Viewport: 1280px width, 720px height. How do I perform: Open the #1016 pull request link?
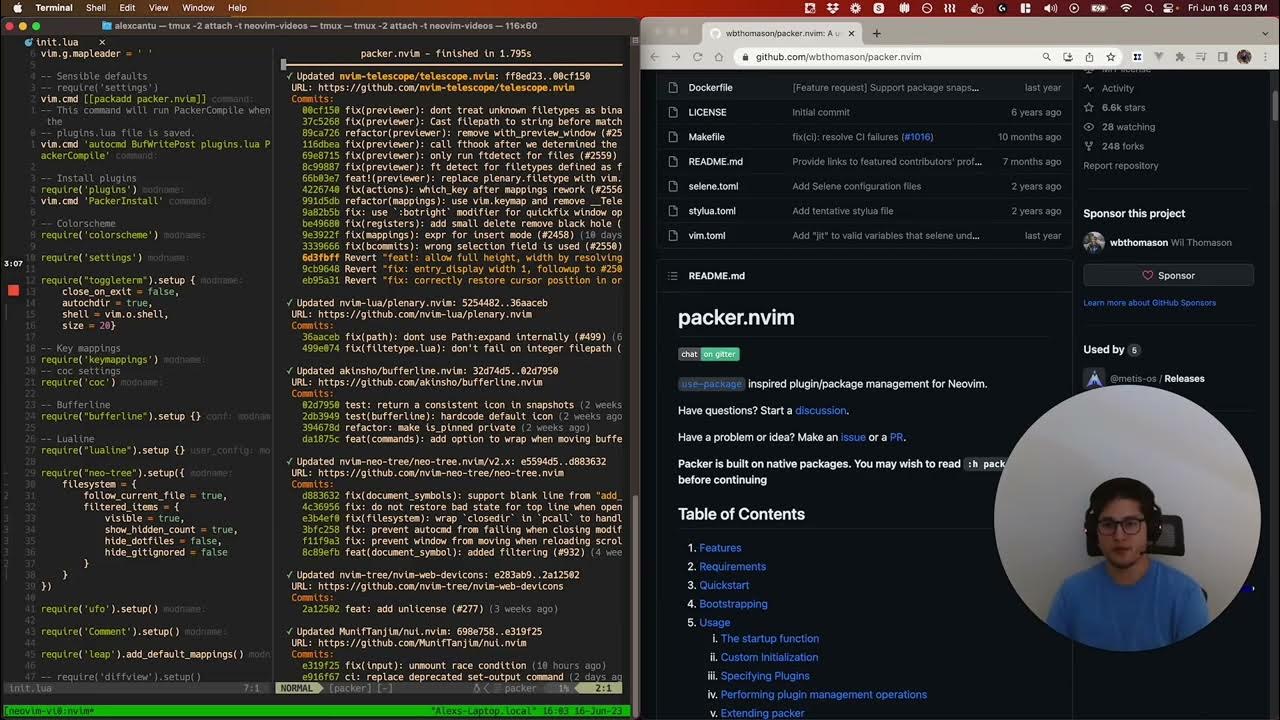[x=917, y=137]
